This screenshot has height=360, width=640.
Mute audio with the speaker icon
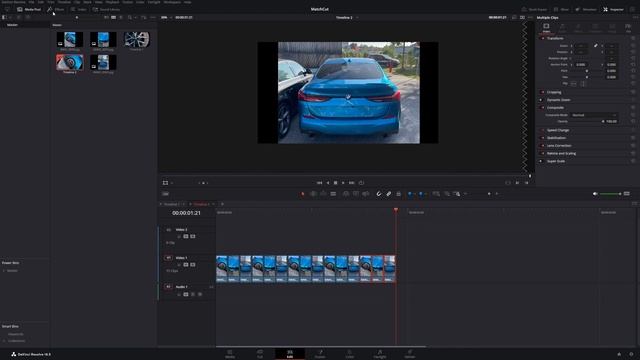(x=595, y=194)
